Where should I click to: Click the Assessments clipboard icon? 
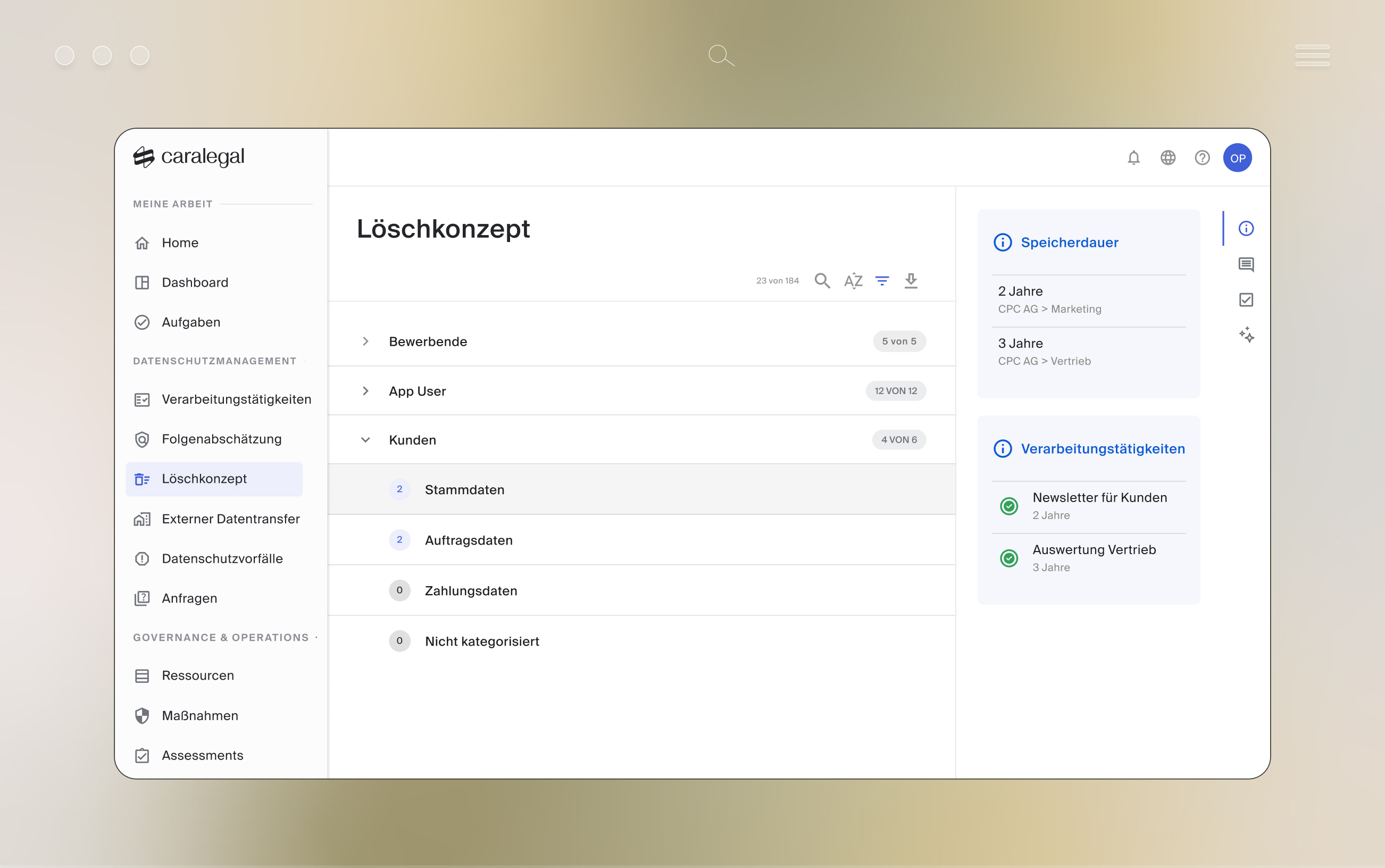point(142,755)
